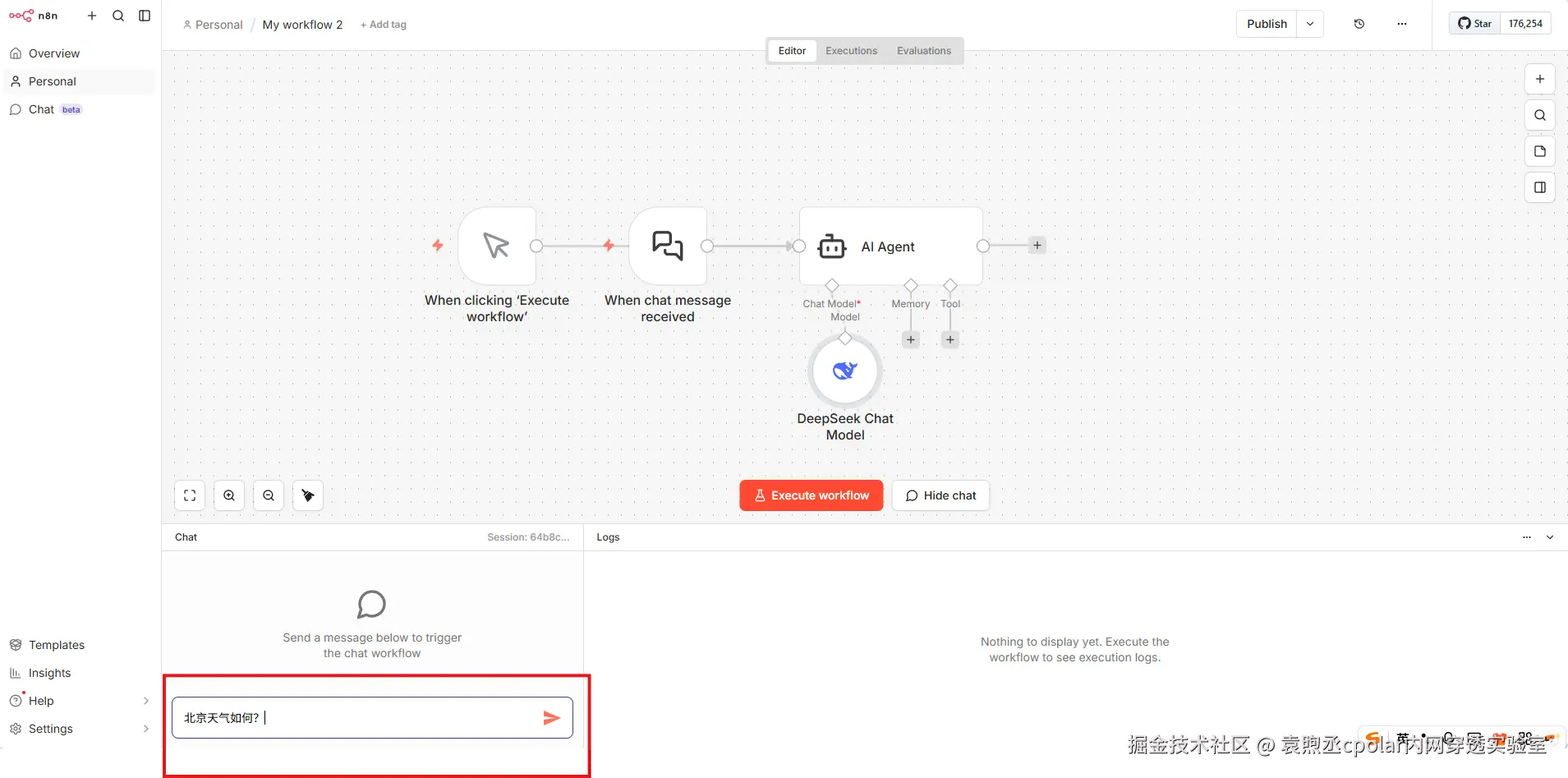This screenshot has height=778, width=1568.
Task: Click the fit-to-view canvas button
Action: coord(190,495)
